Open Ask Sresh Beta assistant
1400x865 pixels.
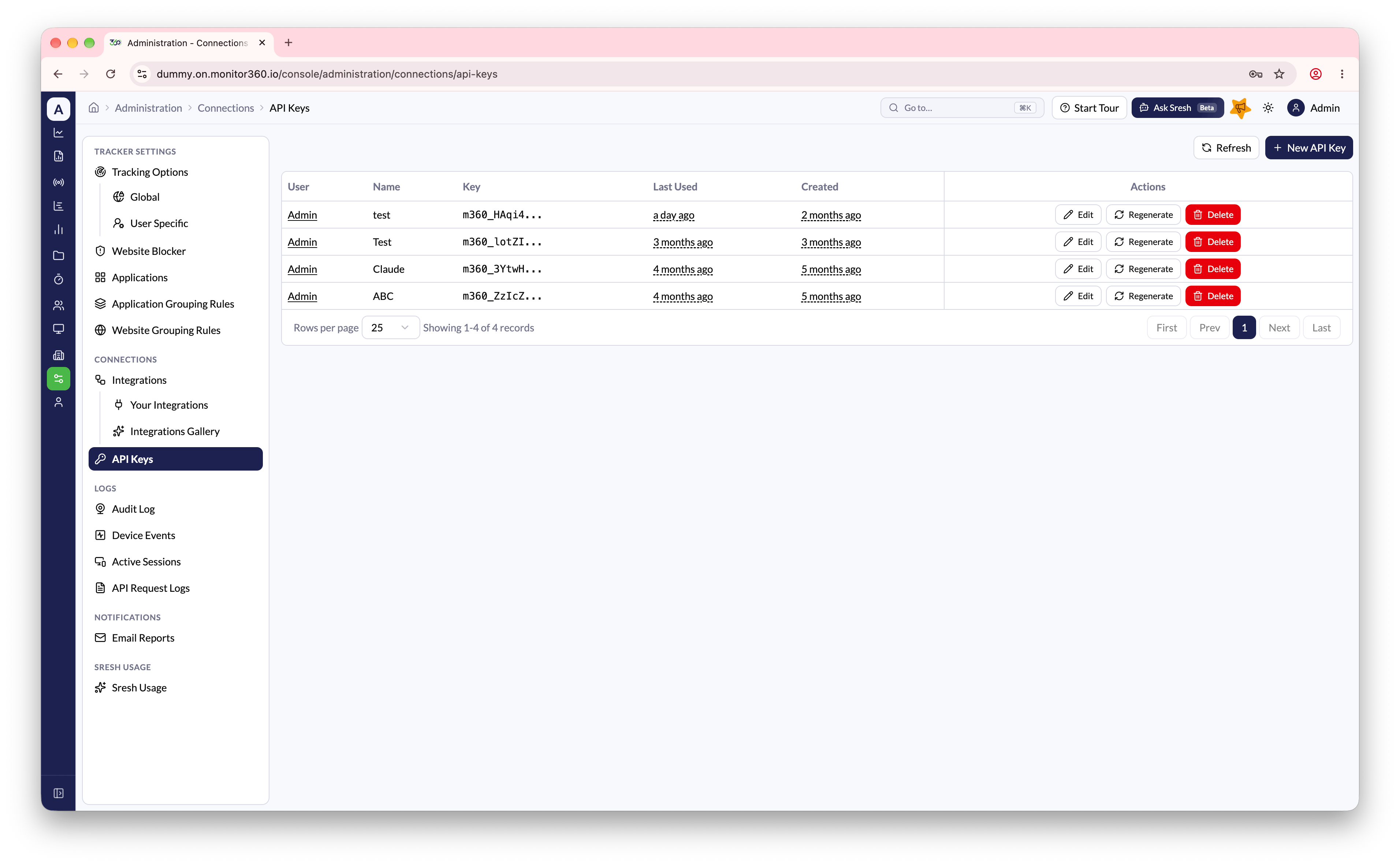(1177, 108)
